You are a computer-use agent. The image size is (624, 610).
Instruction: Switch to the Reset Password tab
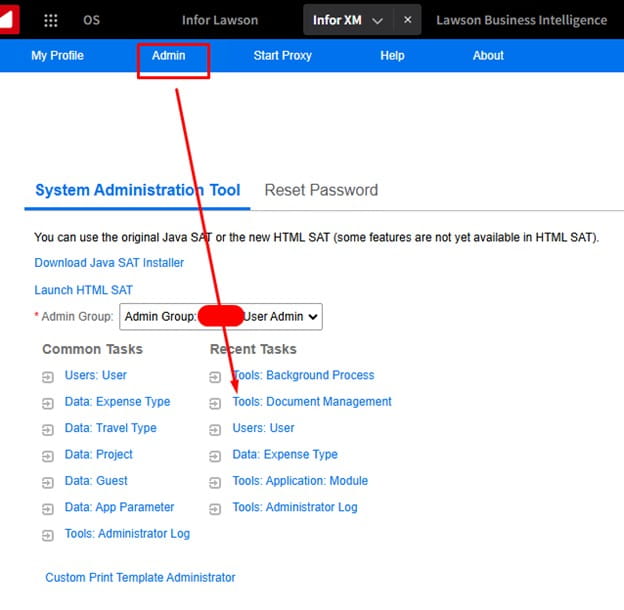coord(321,190)
